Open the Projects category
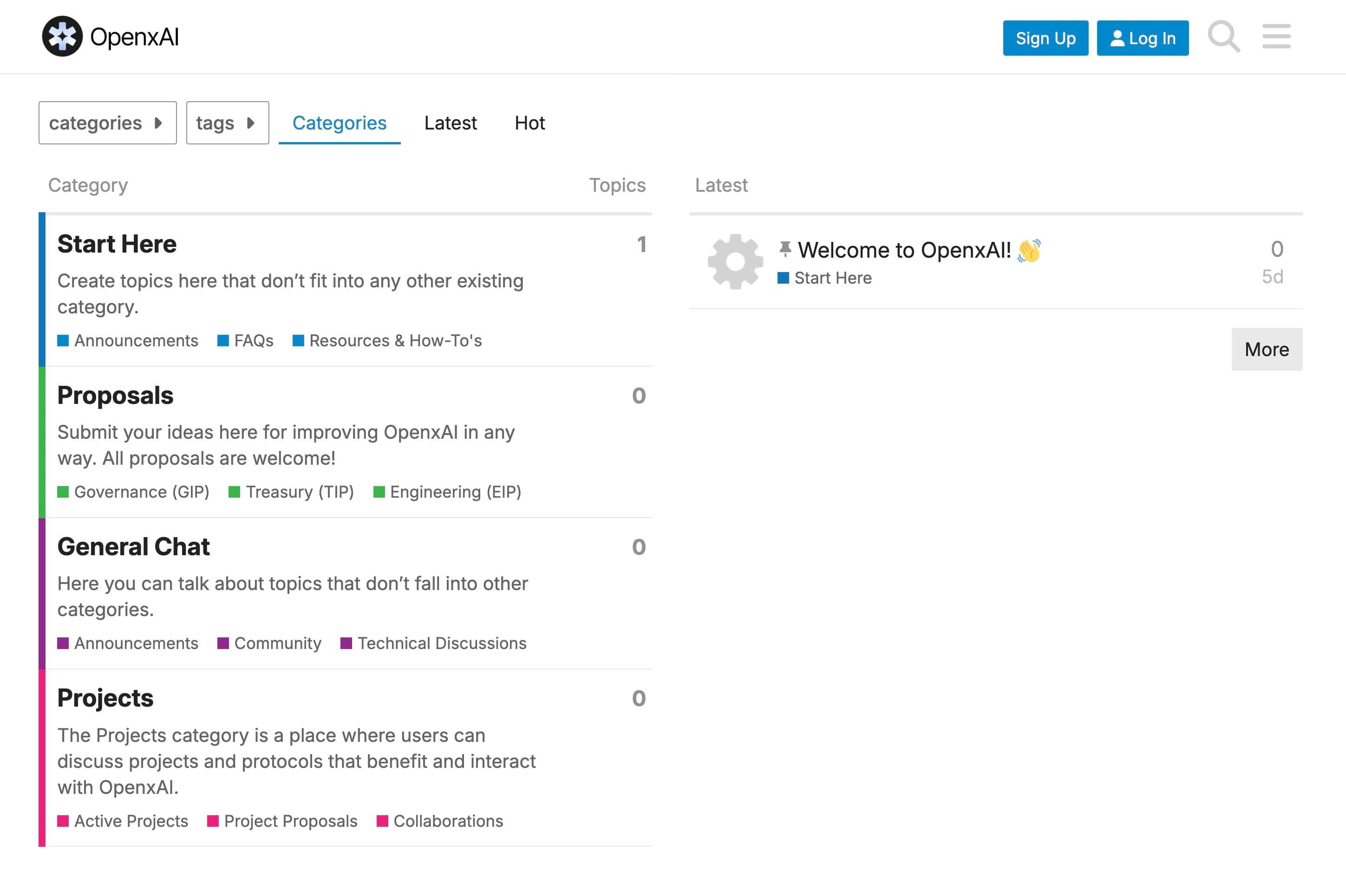Screen dimensions: 1346x896 point(105,698)
